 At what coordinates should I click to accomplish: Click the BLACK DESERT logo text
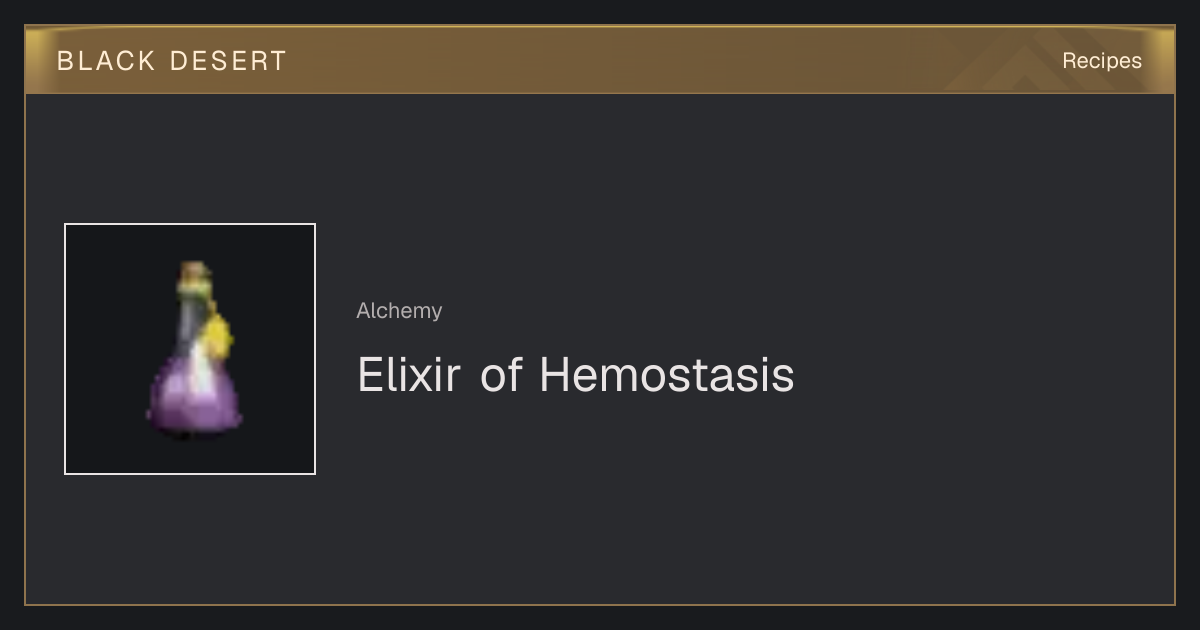click(172, 61)
